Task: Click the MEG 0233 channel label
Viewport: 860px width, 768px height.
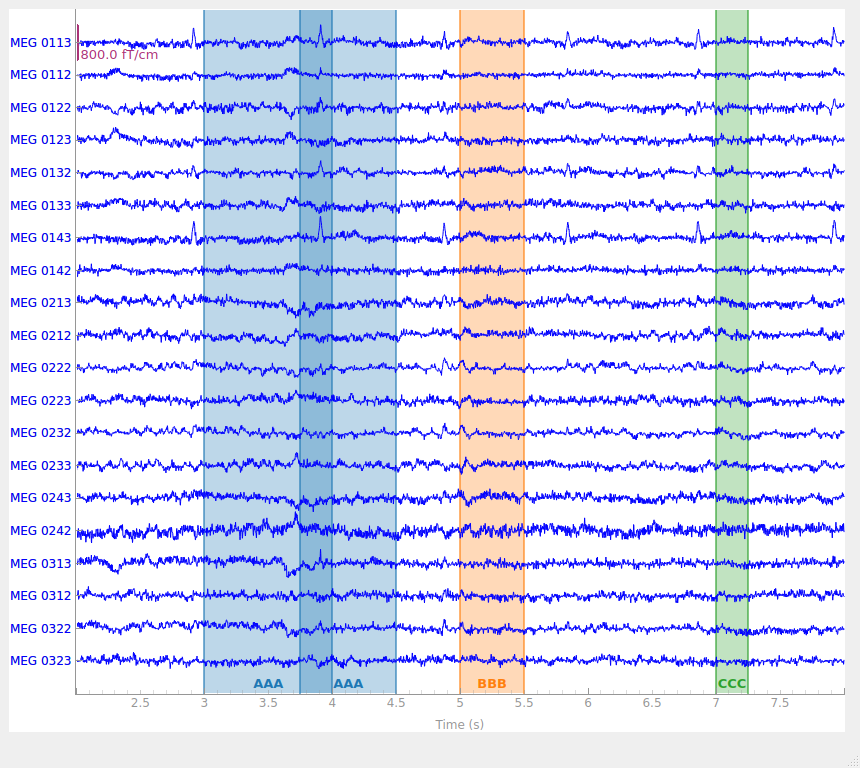Action: 41,466
